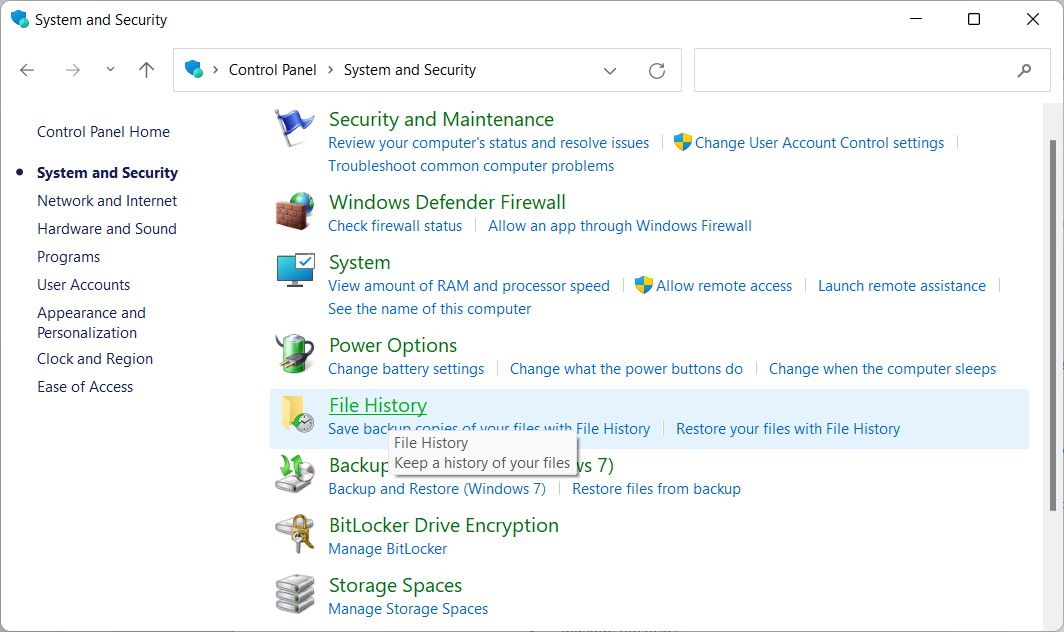Viewport: 1064px width, 632px height.
Task: Select Network and Internet in sidebar
Action: click(x=107, y=200)
